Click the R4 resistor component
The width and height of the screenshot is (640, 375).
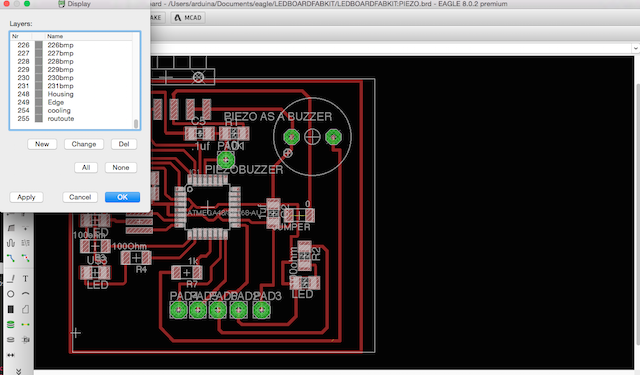(x=136, y=258)
